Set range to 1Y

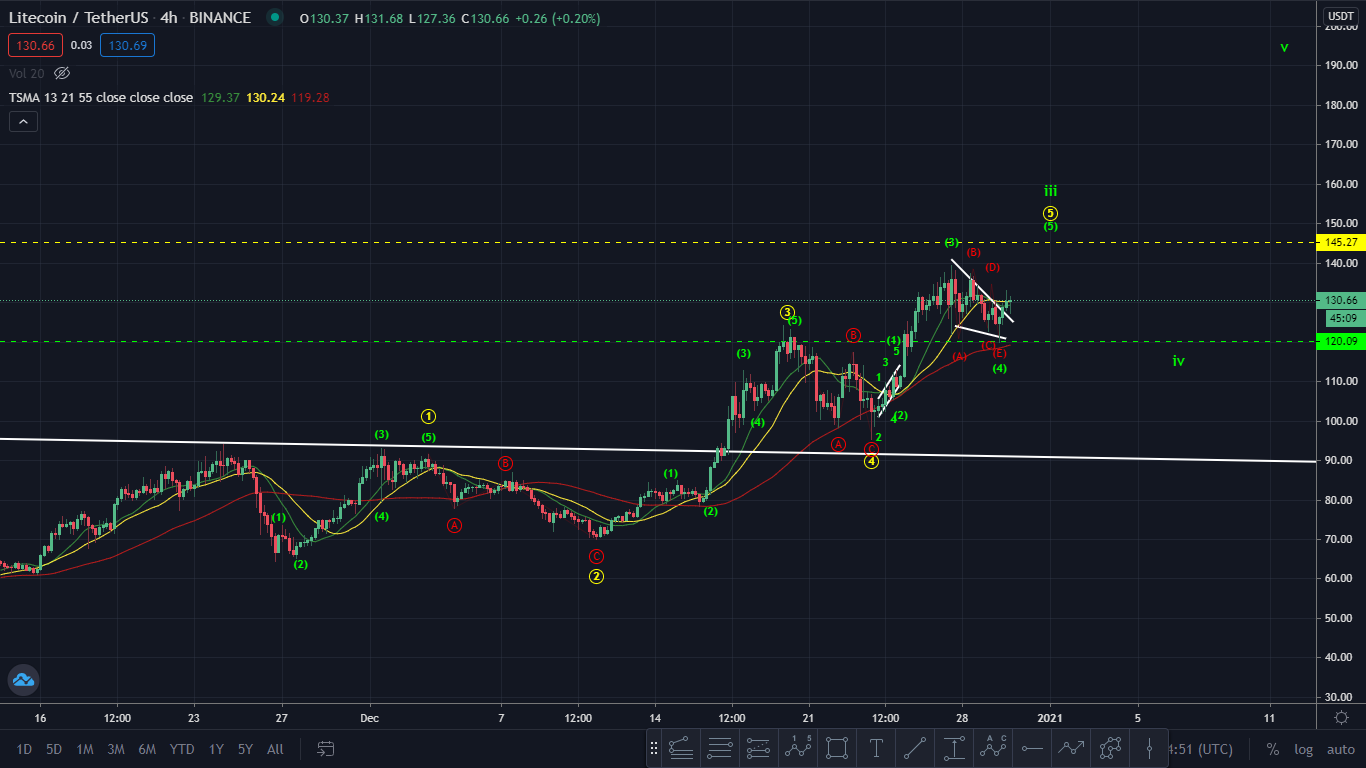pyautogui.click(x=216, y=749)
